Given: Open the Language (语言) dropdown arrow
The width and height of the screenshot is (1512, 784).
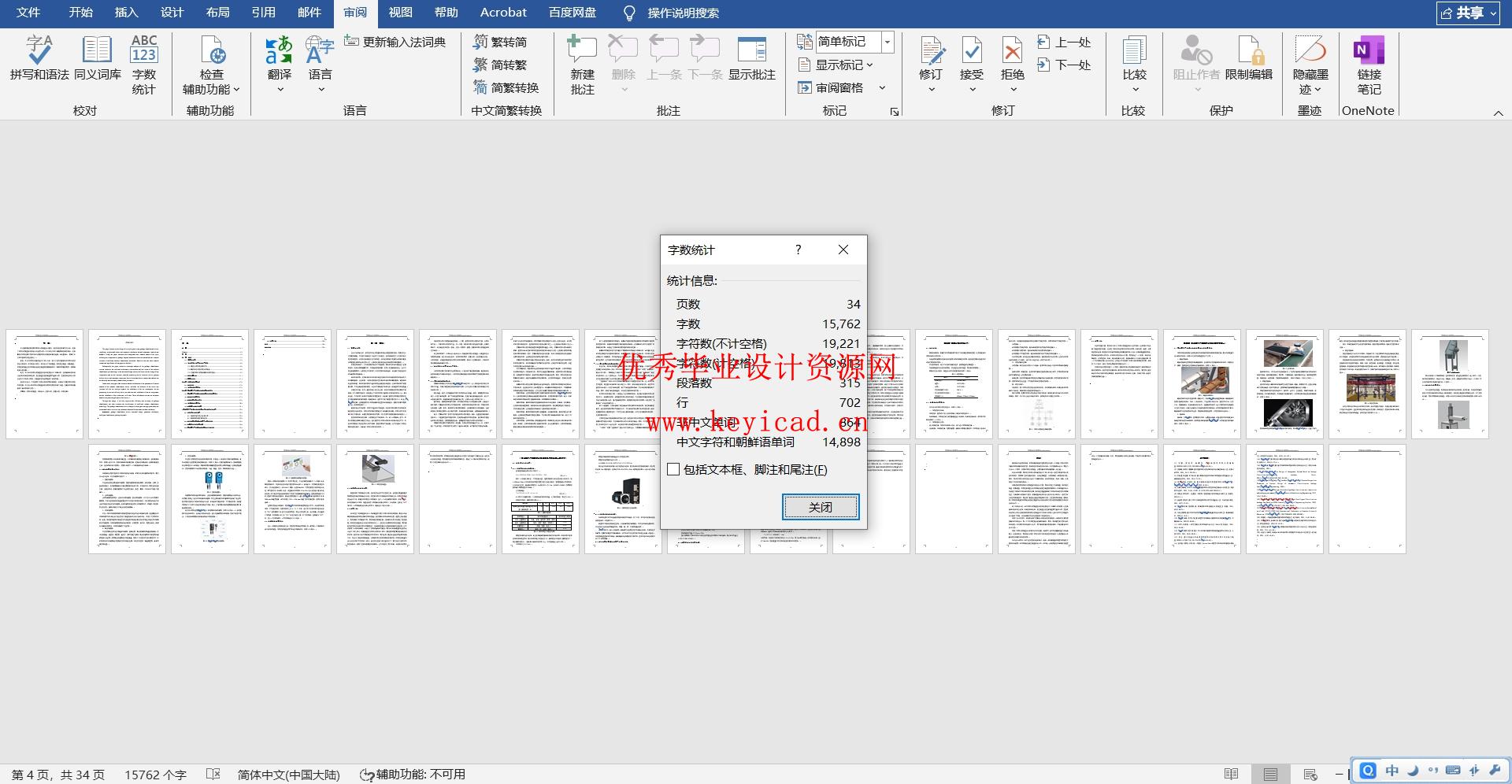Looking at the screenshot, I should (x=321, y=89).
